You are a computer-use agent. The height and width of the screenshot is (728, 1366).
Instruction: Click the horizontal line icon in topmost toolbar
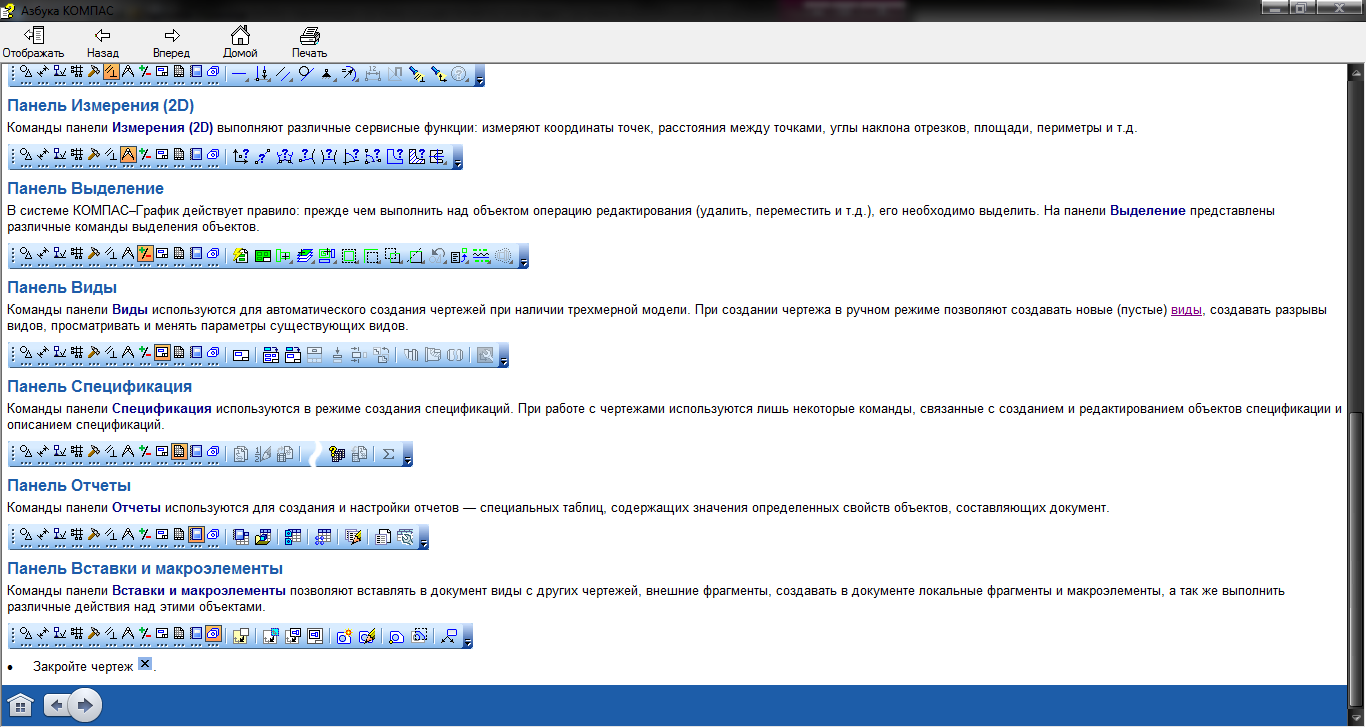pyautogui.click(x=239, y=73)
